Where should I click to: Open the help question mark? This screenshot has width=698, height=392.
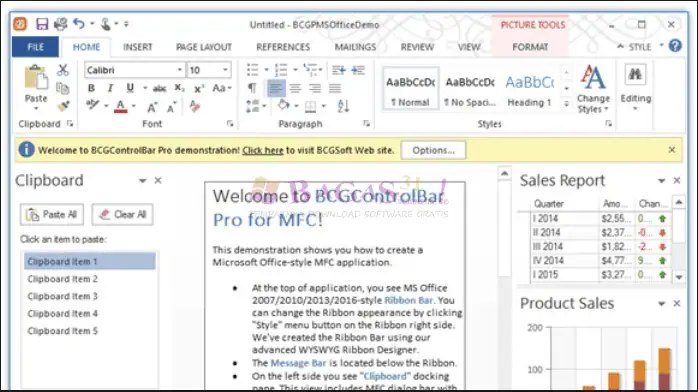[x=675, y=46]
